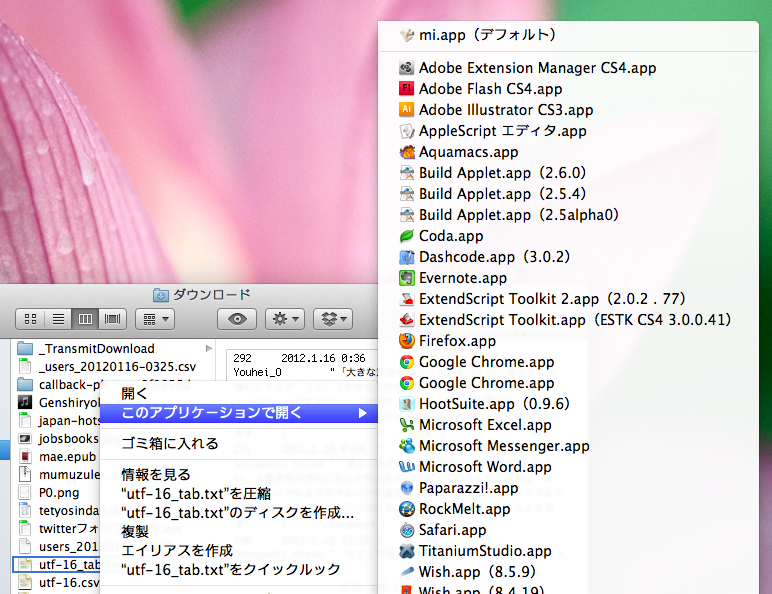
Task: Click the Evernote elephant icon
Action: click(x=406, y=278)
